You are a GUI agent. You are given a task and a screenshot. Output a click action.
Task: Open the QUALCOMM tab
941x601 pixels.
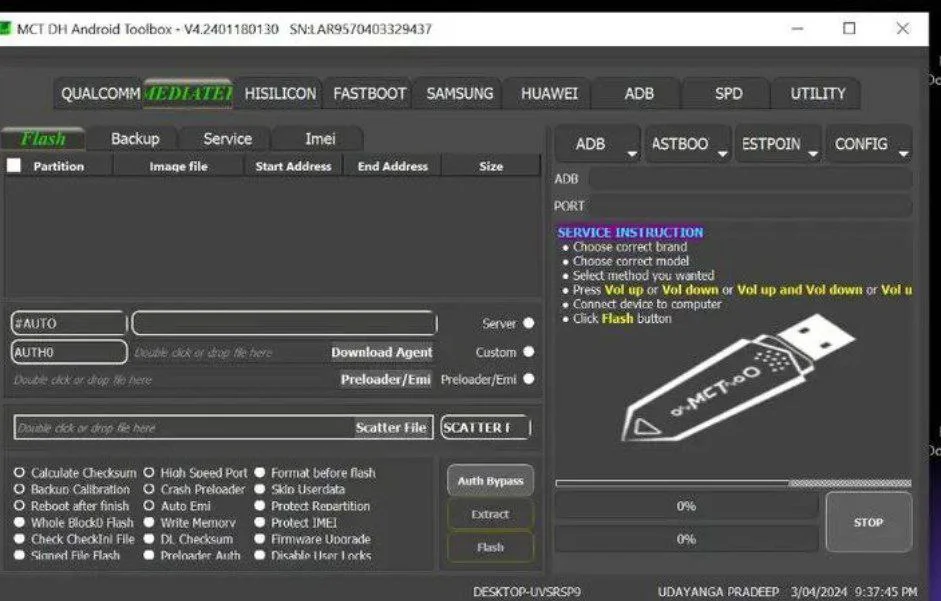point(99,94)
